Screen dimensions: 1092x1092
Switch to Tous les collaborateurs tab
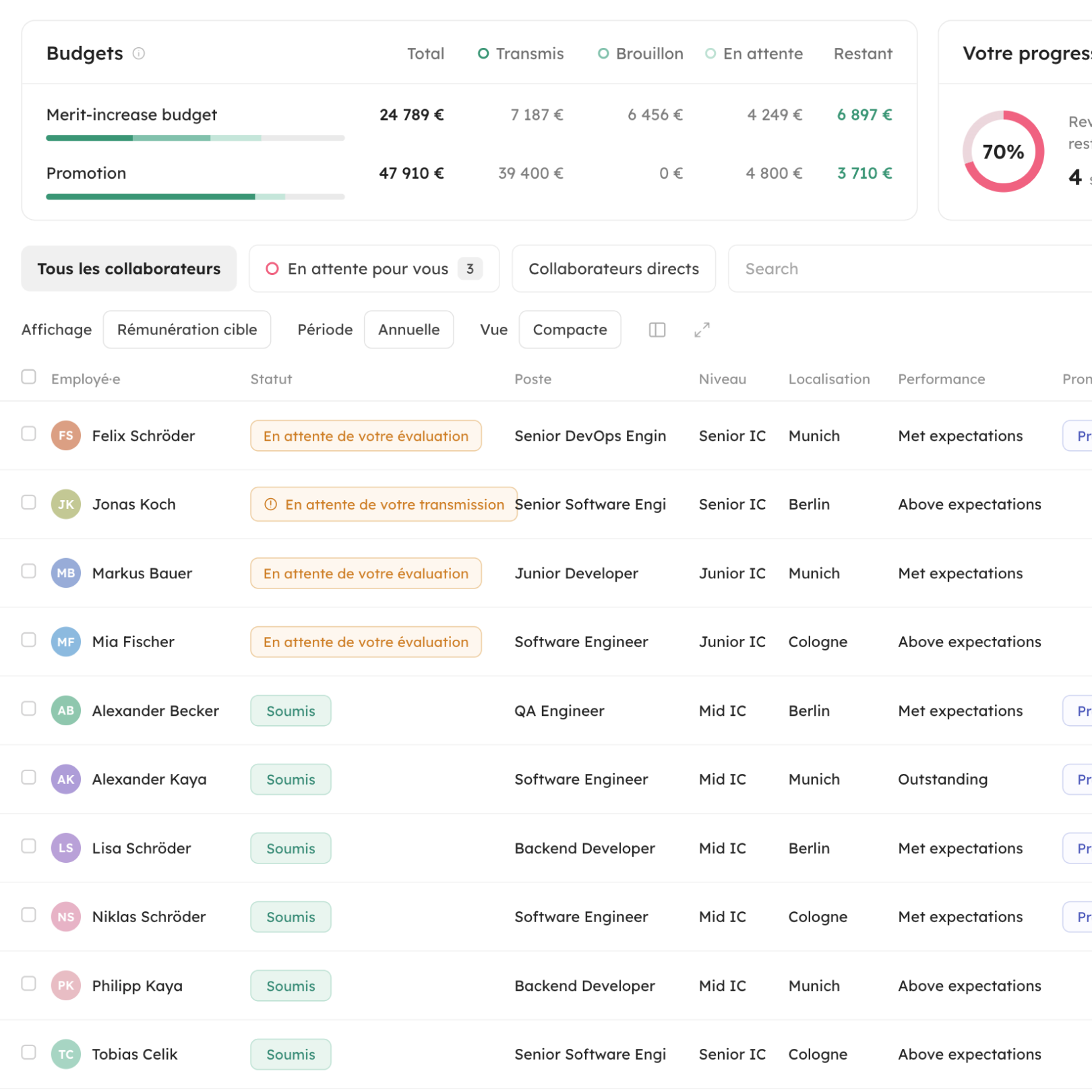pyautogui.click(x=129, y=269)
